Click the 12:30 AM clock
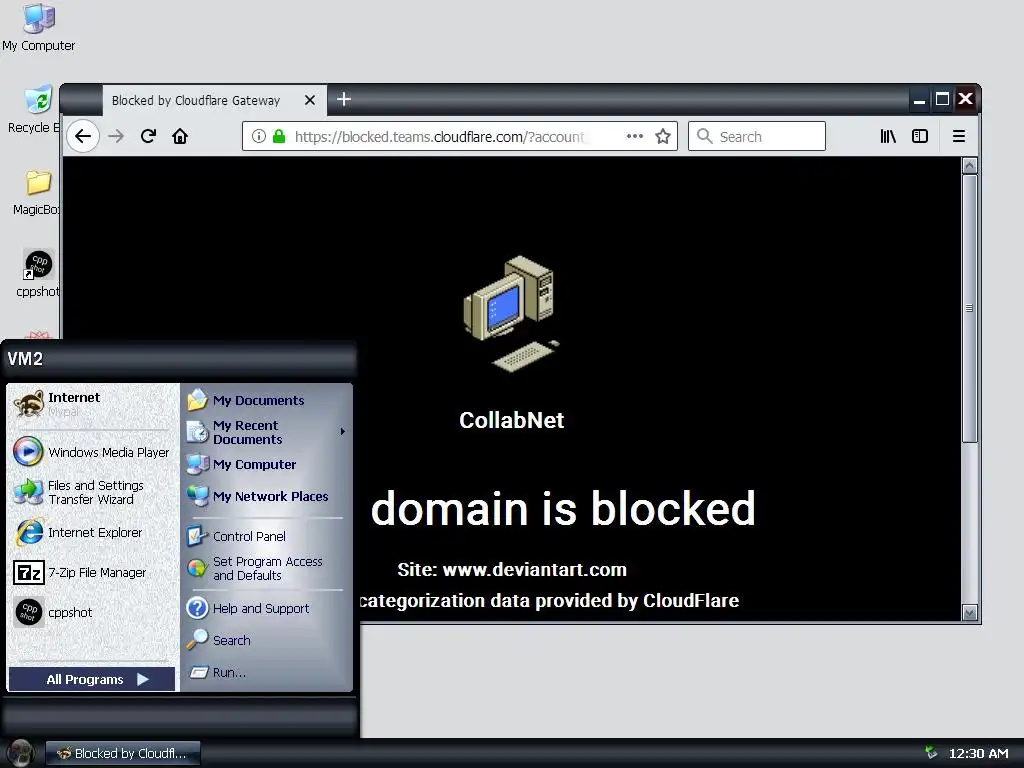Image resolution: width=1024 pixels, height=768 pixels. pos(978,754)
